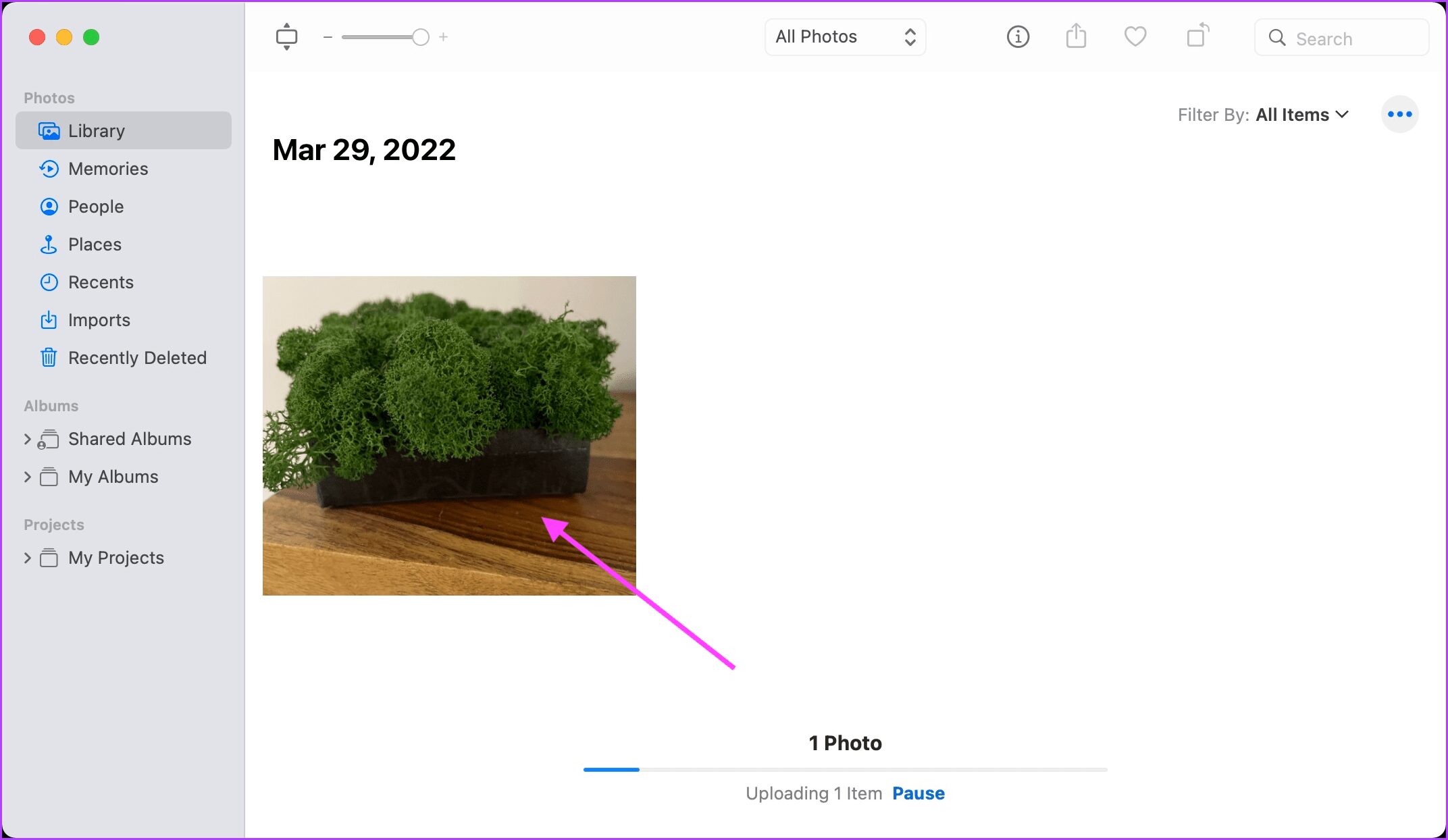Click the Search icon in toolbar

(x=1278, y=37)
